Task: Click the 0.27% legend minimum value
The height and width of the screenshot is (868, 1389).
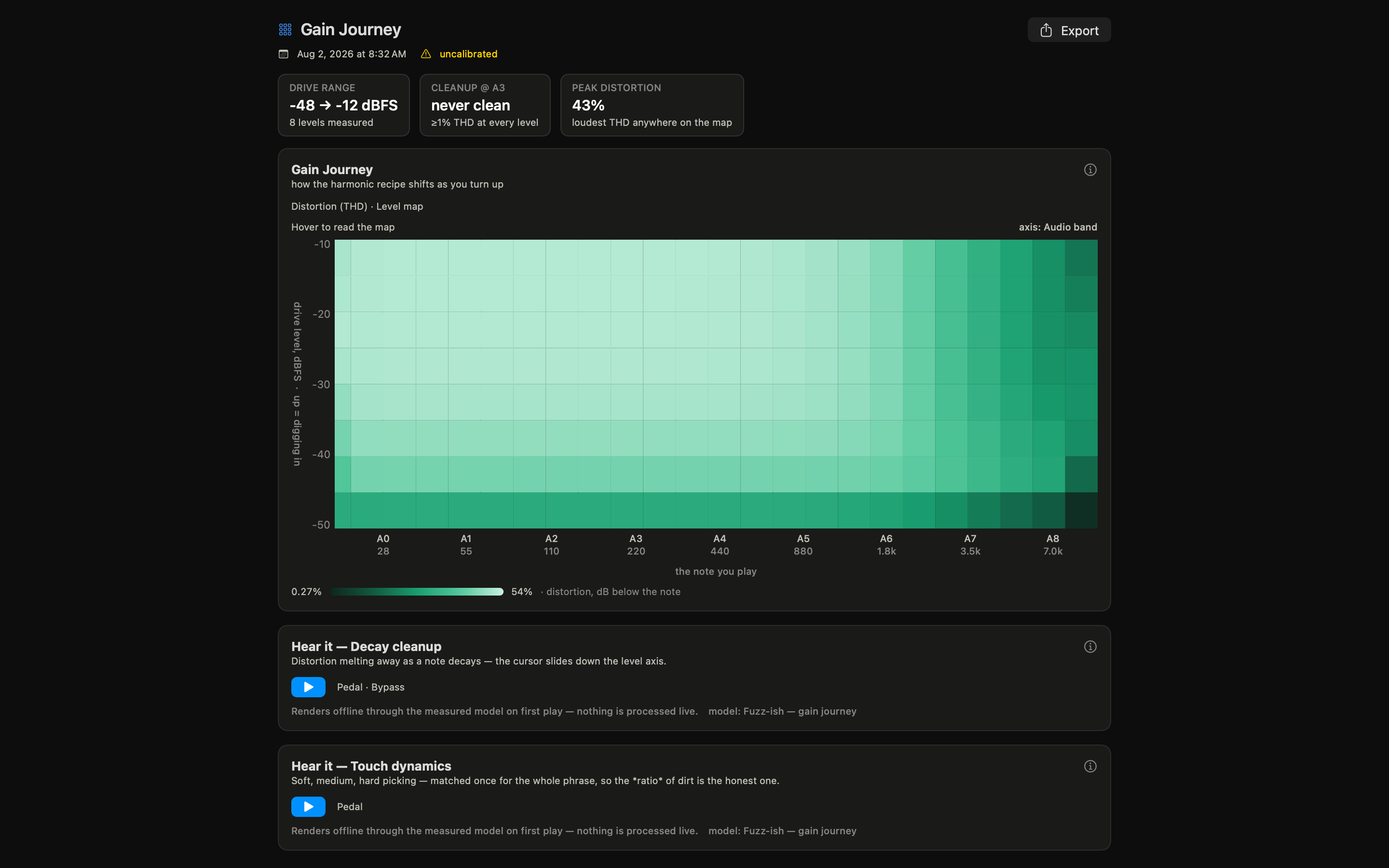Action: pyautogui.click(x=307, y=592)
